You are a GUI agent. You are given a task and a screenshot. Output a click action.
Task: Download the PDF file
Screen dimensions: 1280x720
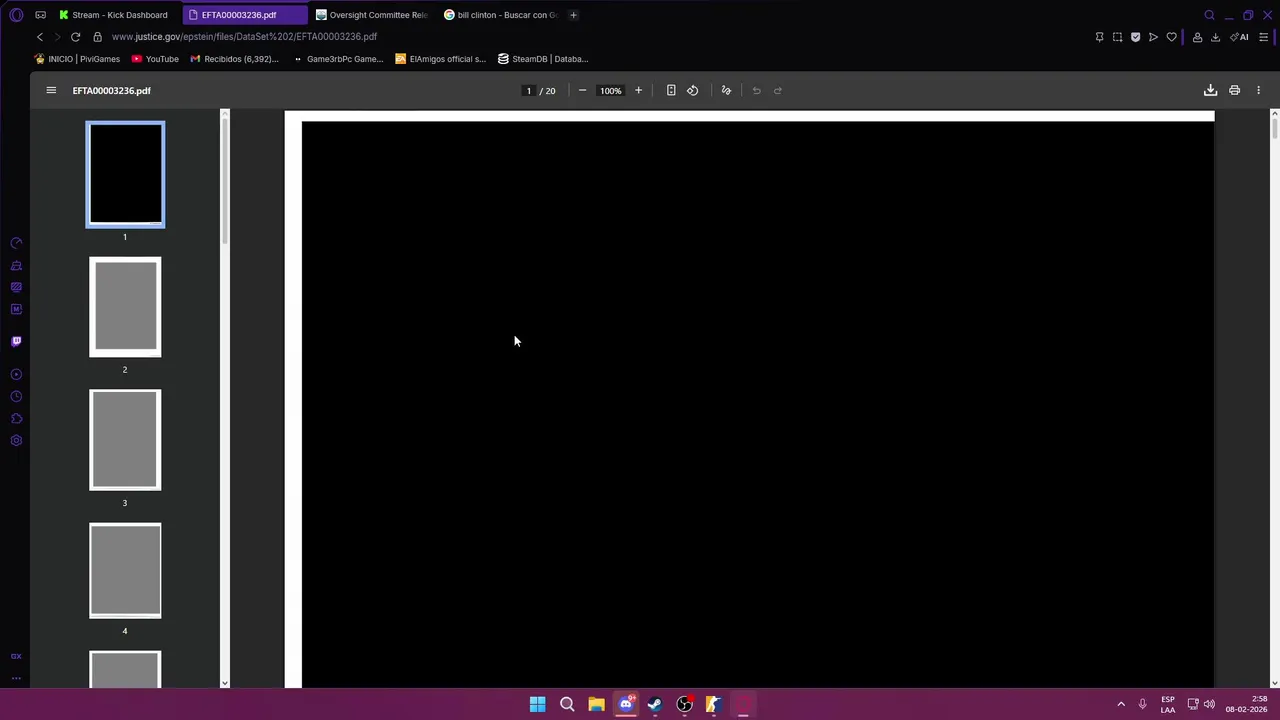1210,90
